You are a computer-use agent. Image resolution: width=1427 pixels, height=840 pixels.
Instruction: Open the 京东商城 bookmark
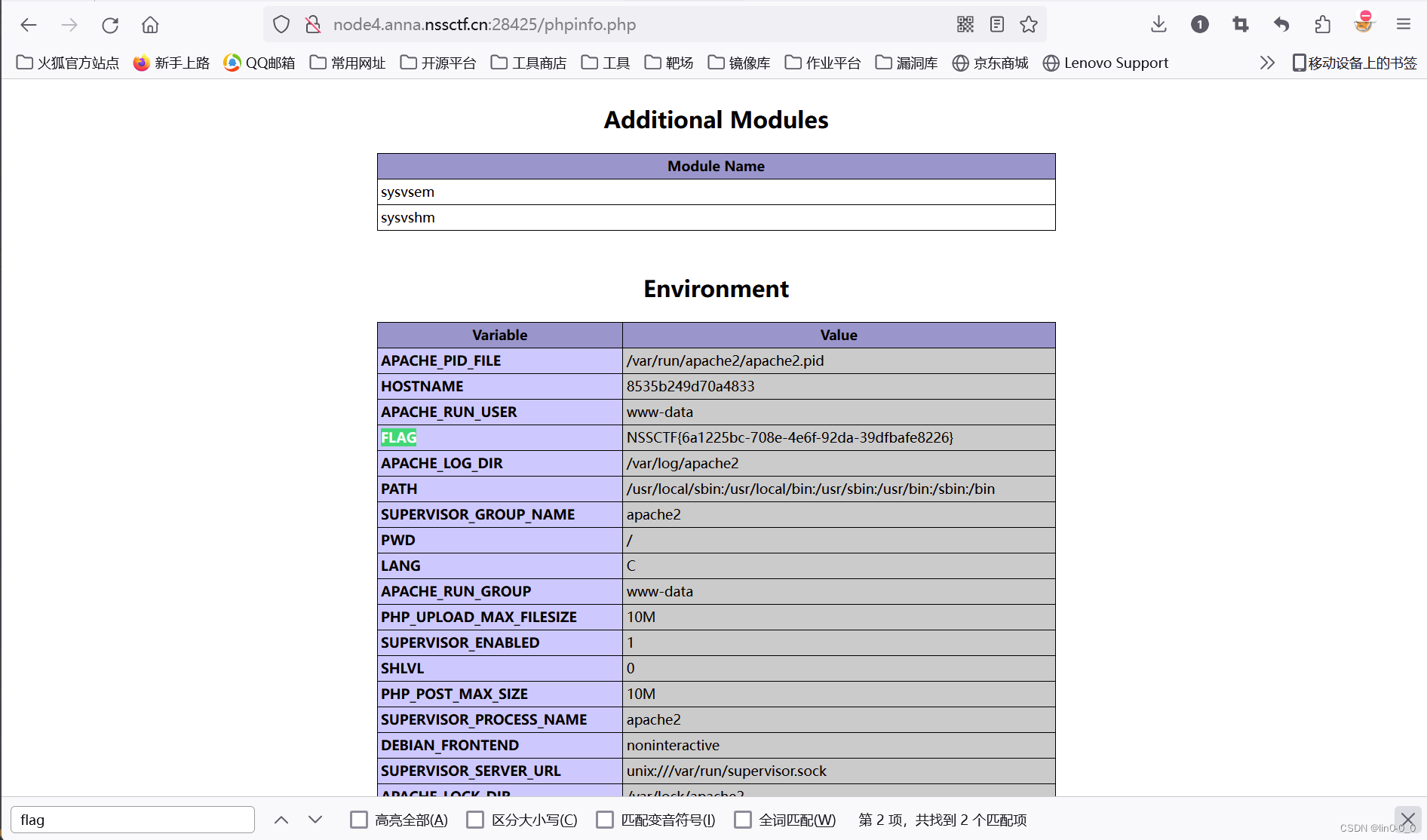point(990,63)
